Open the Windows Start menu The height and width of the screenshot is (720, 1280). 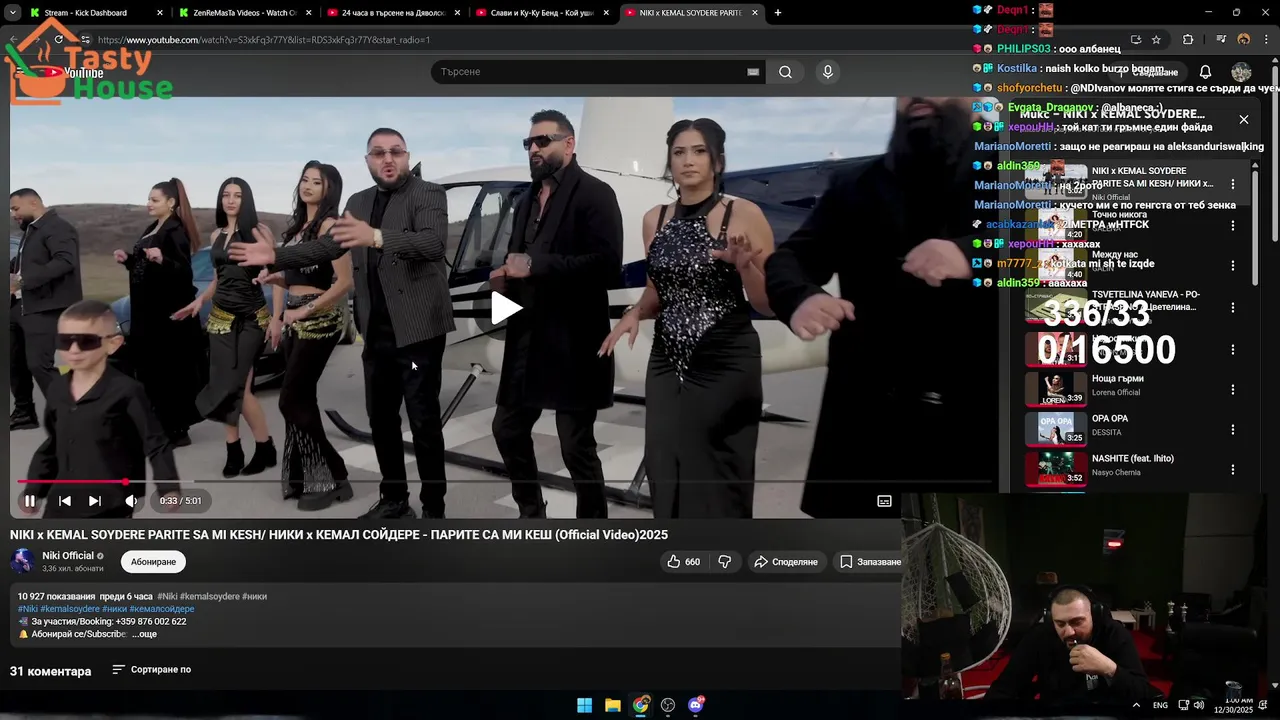(584, 705)
